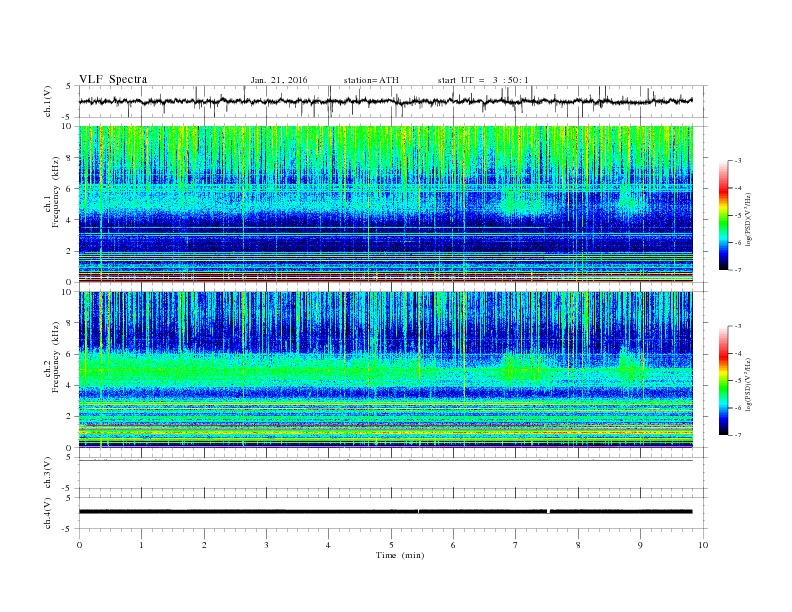Click the ch.1 spectrogram colour scale bar

click(723, 215)
